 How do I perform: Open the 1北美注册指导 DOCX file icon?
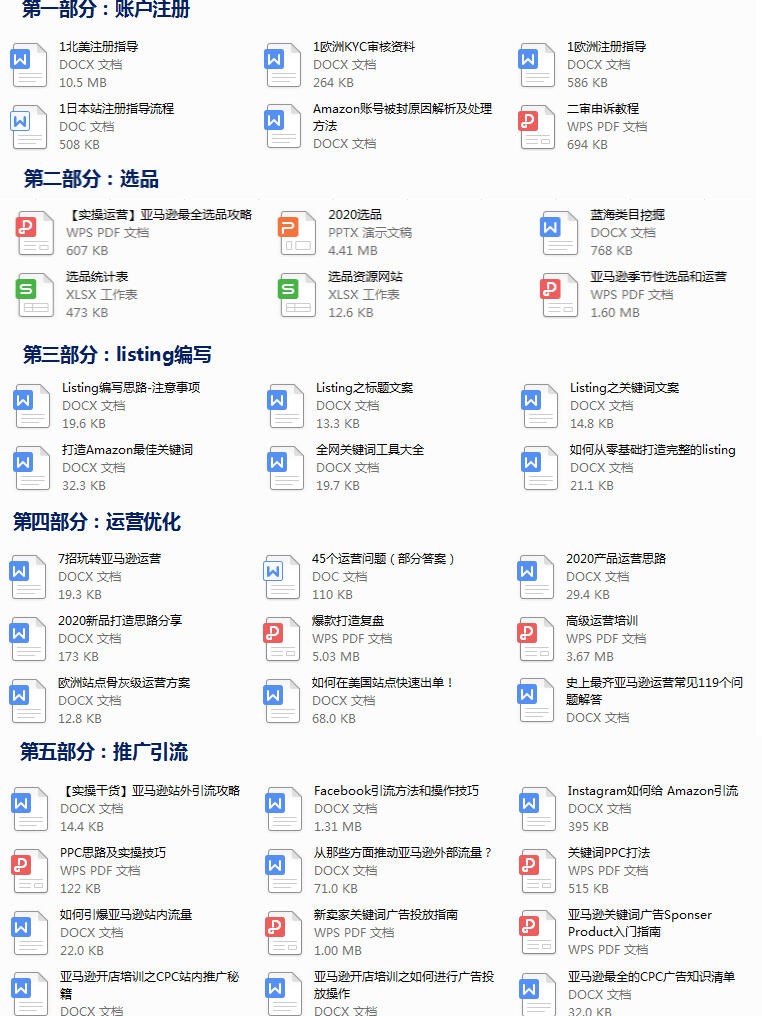[x=29, y=65]
